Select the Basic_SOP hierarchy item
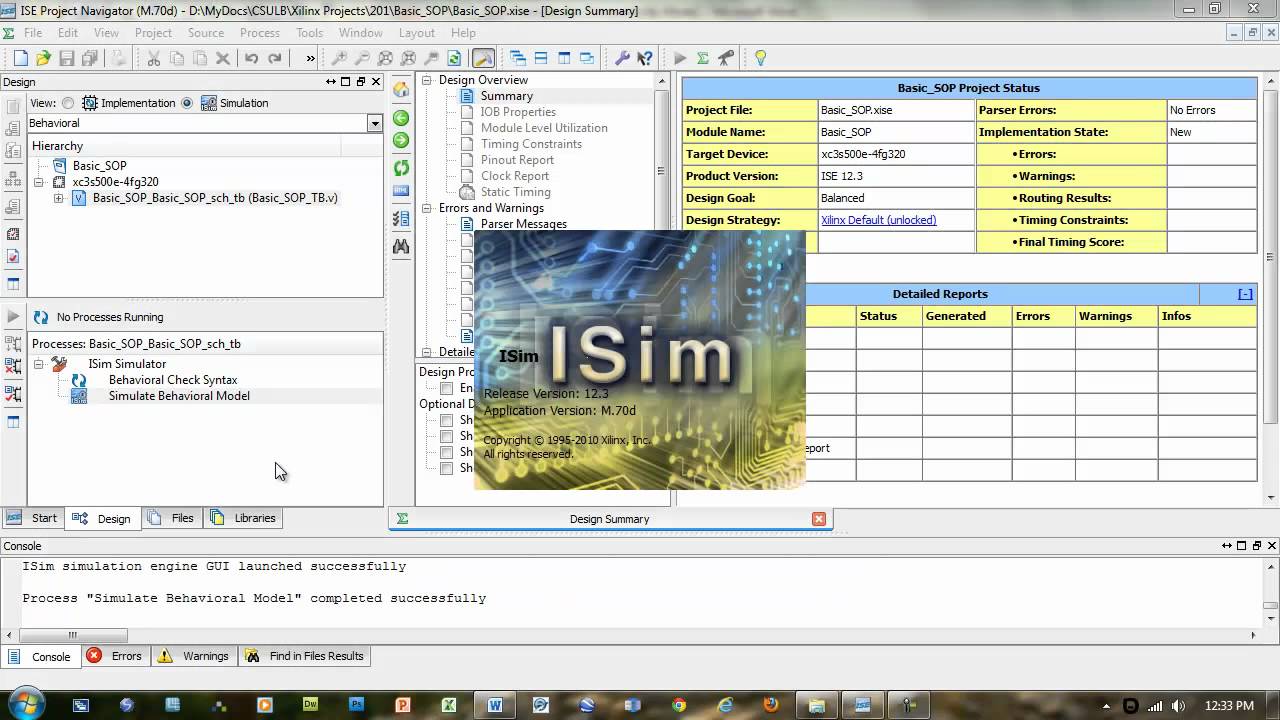This screenshot has height=720, width=1280. [x=99, y=166]
